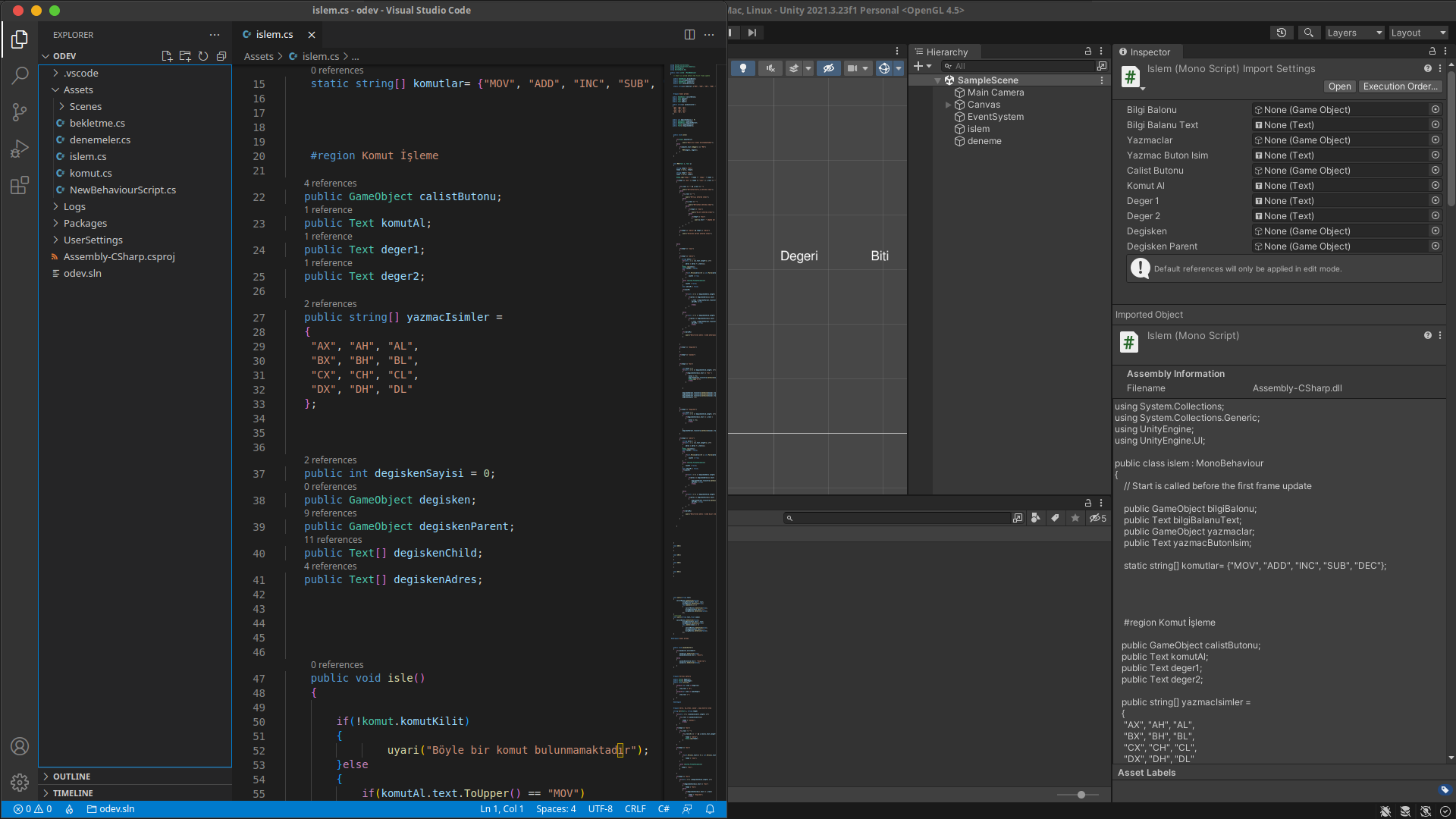Open Unity undo history icon
This screenshot has width=1456, height=819.
pos(1281,33)
